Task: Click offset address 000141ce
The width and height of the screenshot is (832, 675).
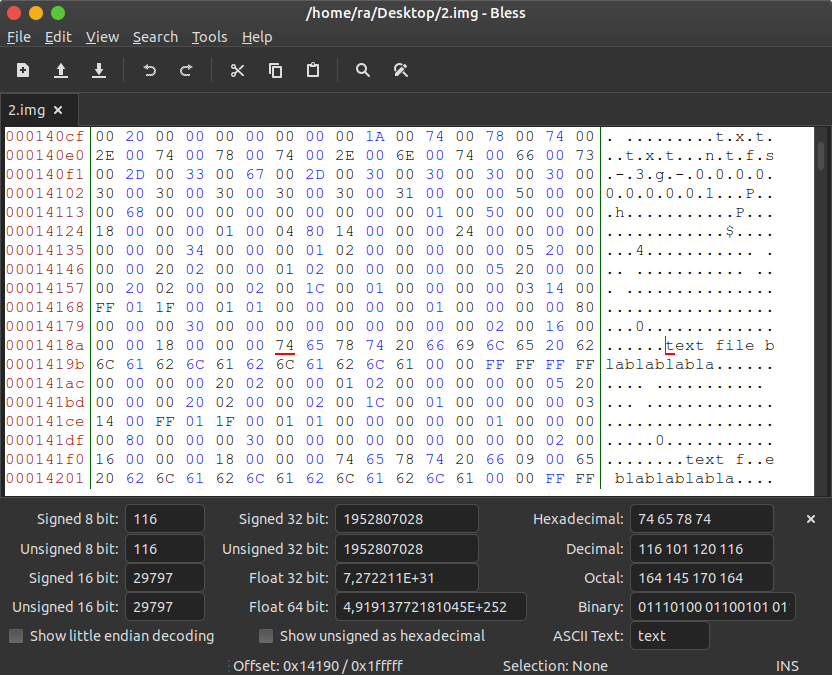Action: (45, 421)
